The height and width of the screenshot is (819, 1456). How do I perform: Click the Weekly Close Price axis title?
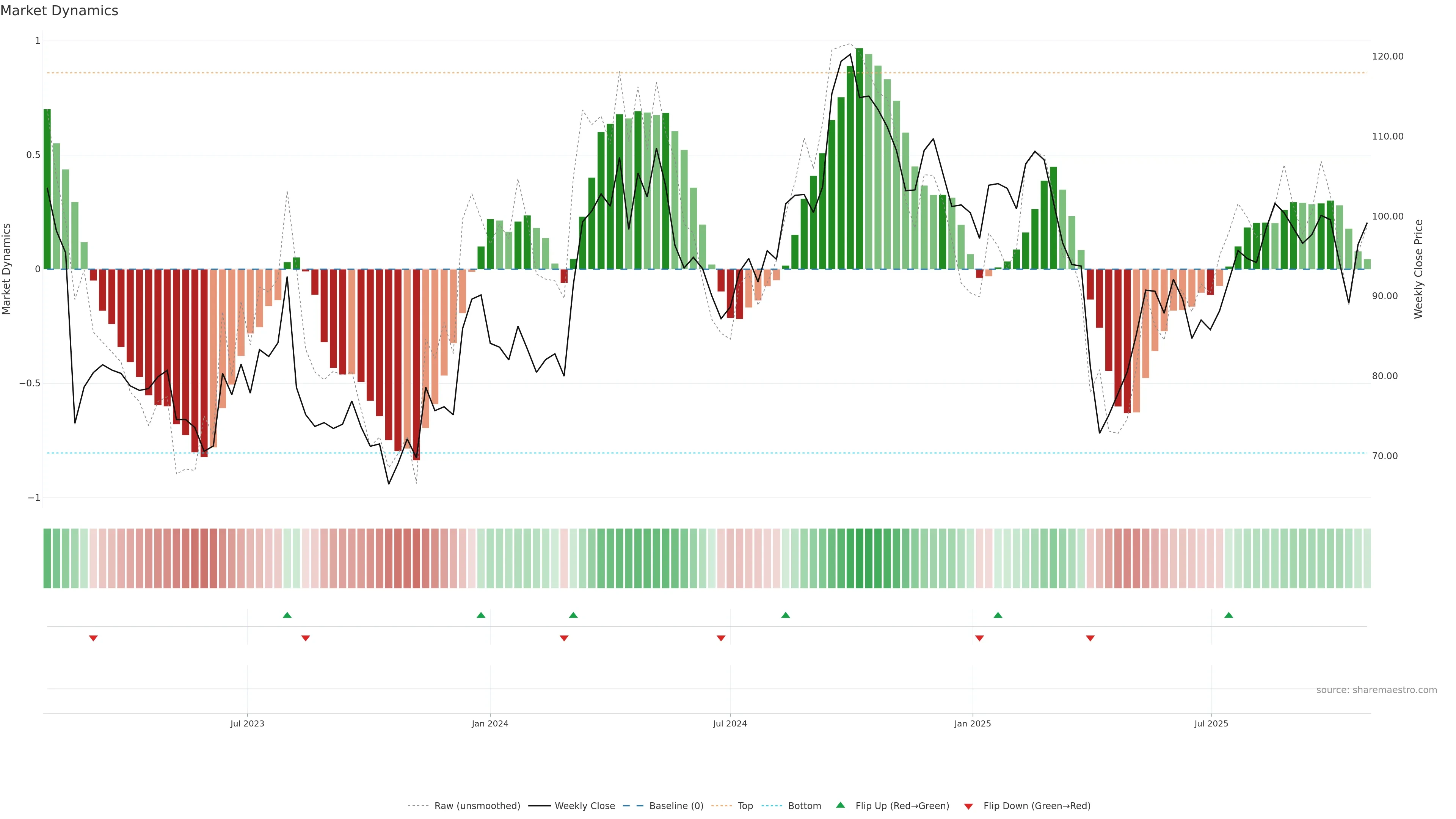[1419, 269]
